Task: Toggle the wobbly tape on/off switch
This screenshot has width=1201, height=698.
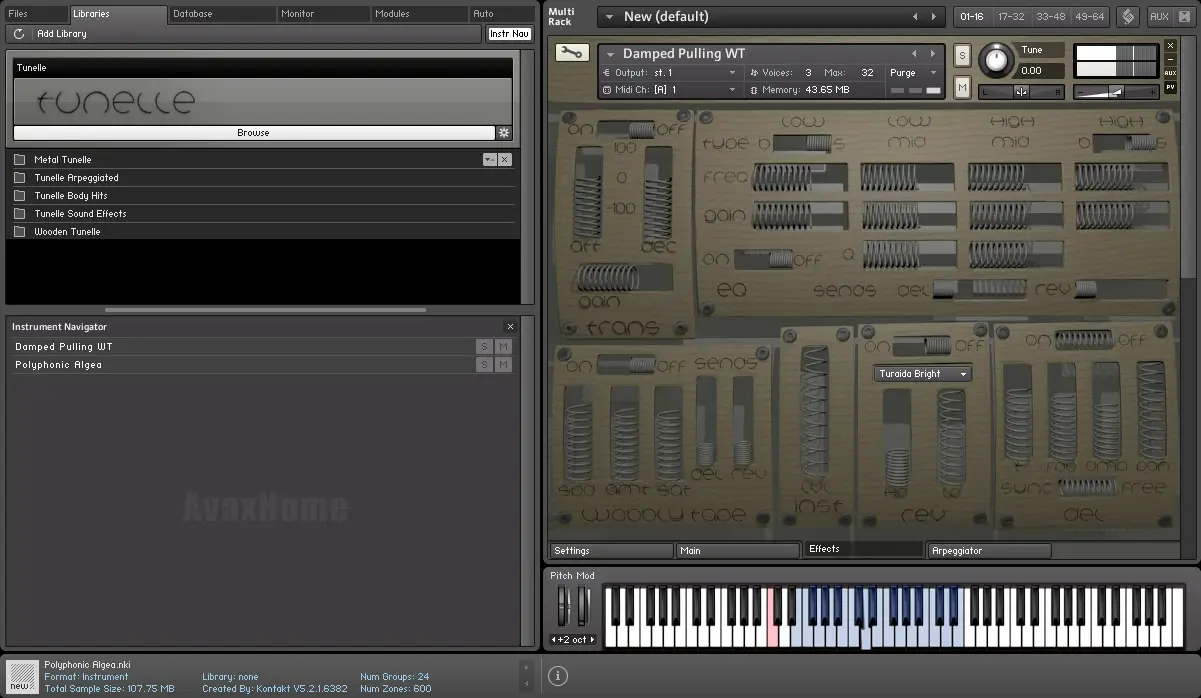Action: pyautogui.click(x=626, y=365)
